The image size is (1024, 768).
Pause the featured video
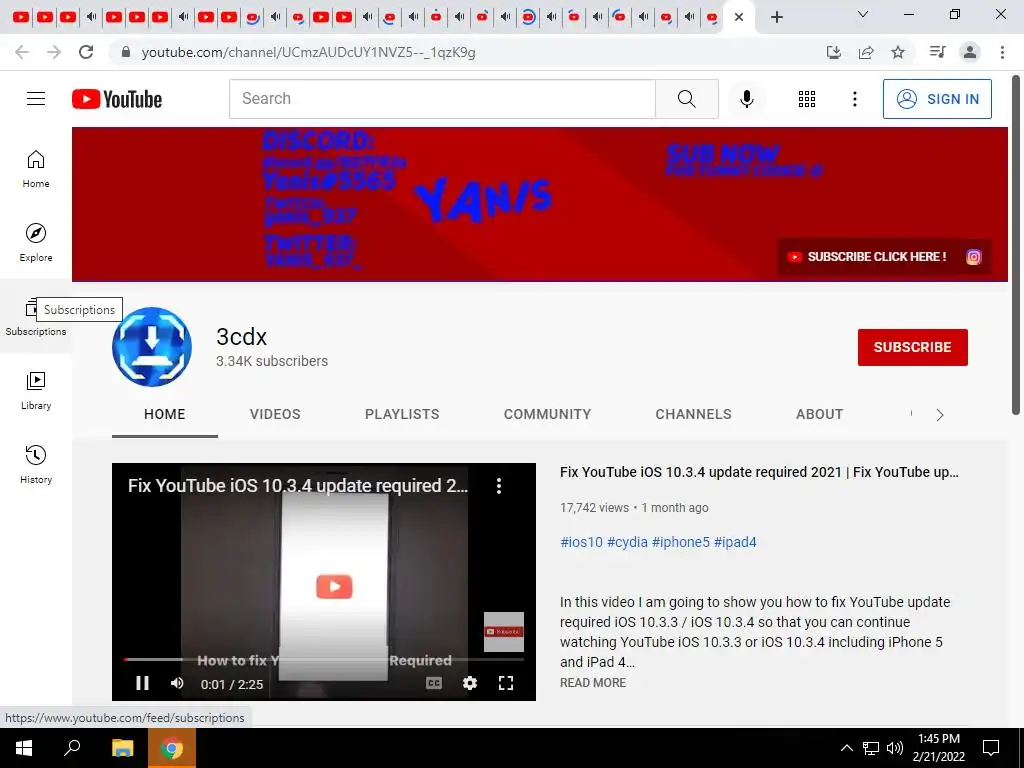142,683
